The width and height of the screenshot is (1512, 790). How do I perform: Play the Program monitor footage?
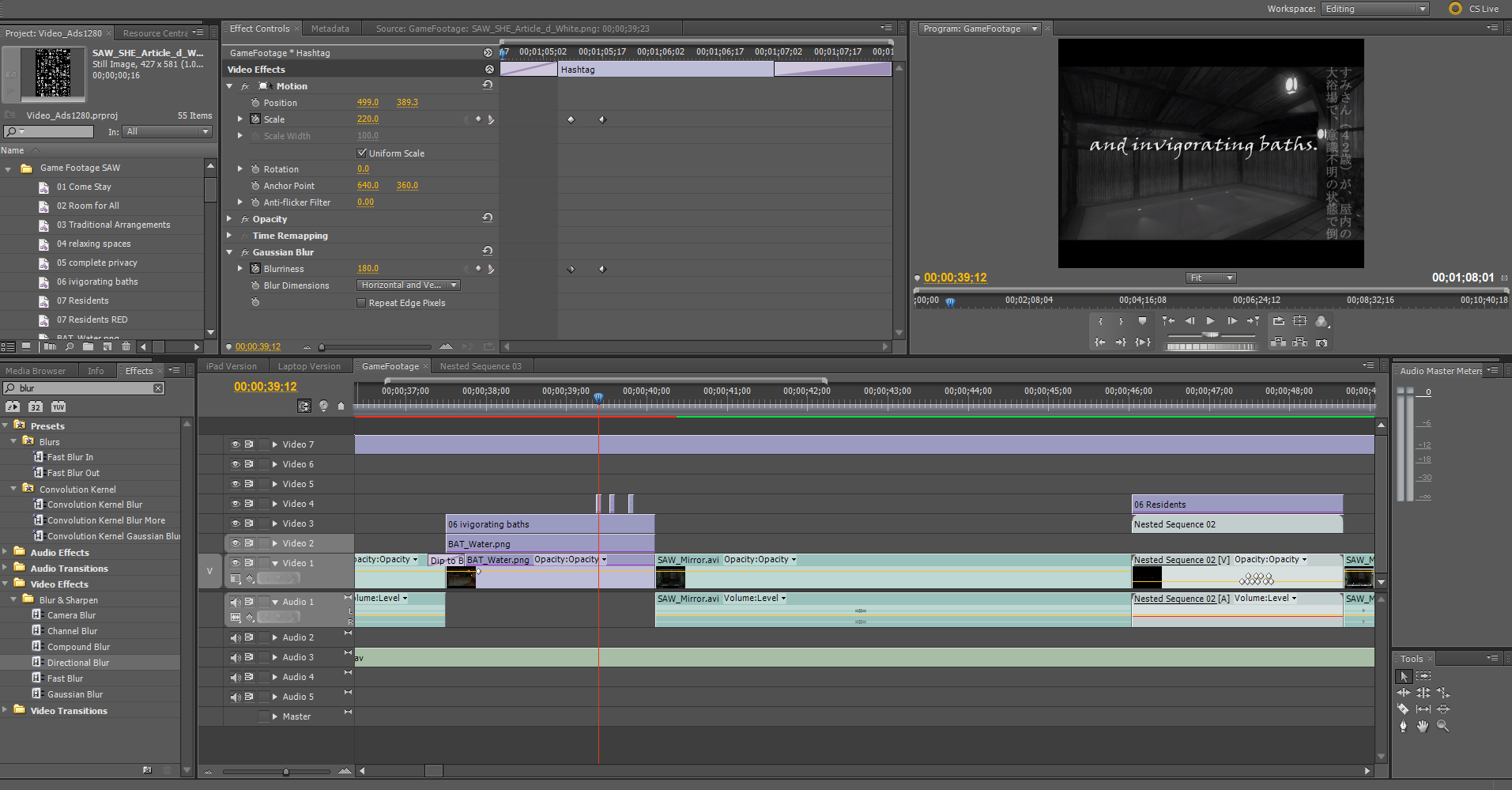pyautogui.click(x=1210, y=321)
